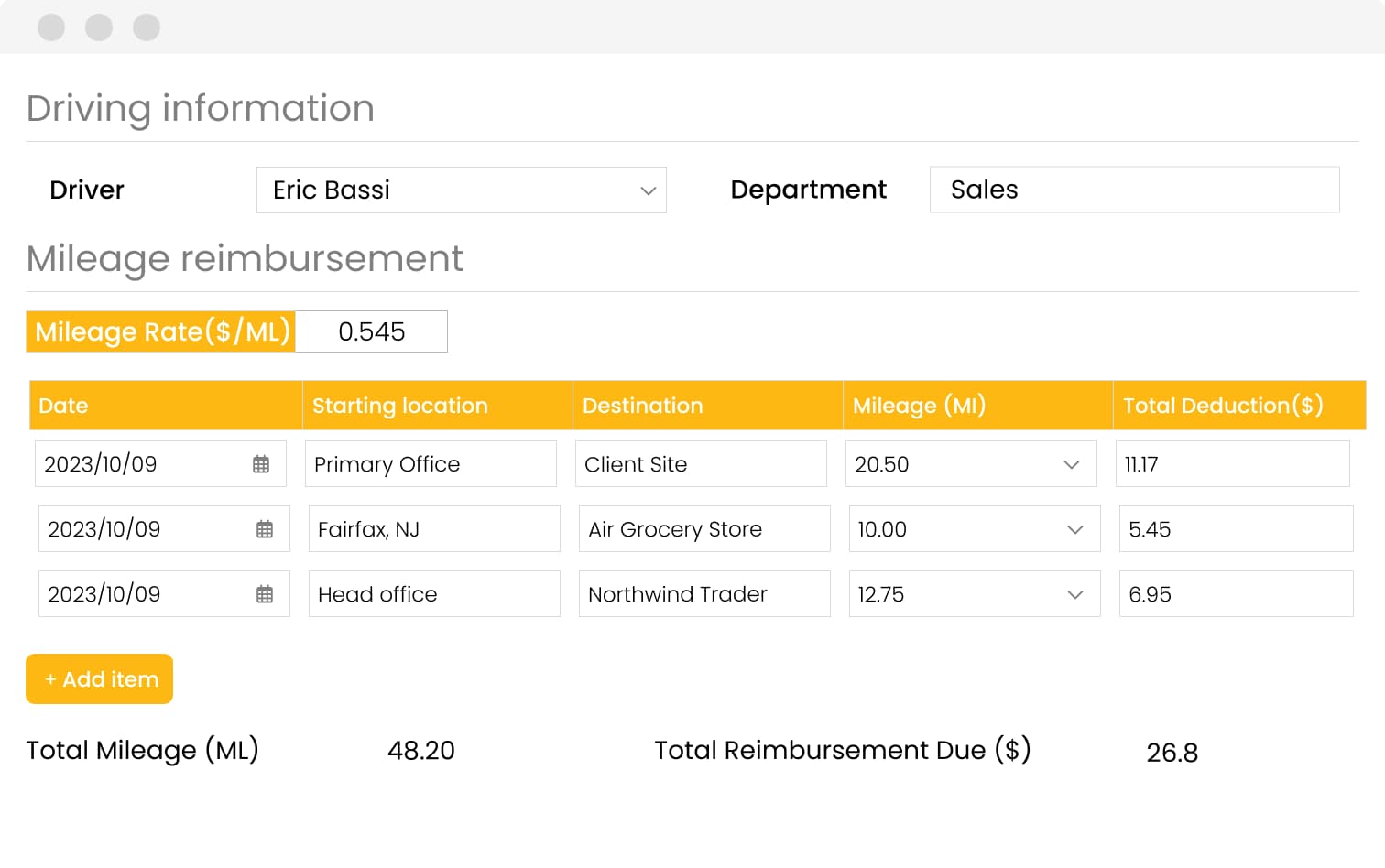The width and height of the screenshot is (1385, 868).
Task: Click the 11.17 total deduction field
Action: (1232, 464)
